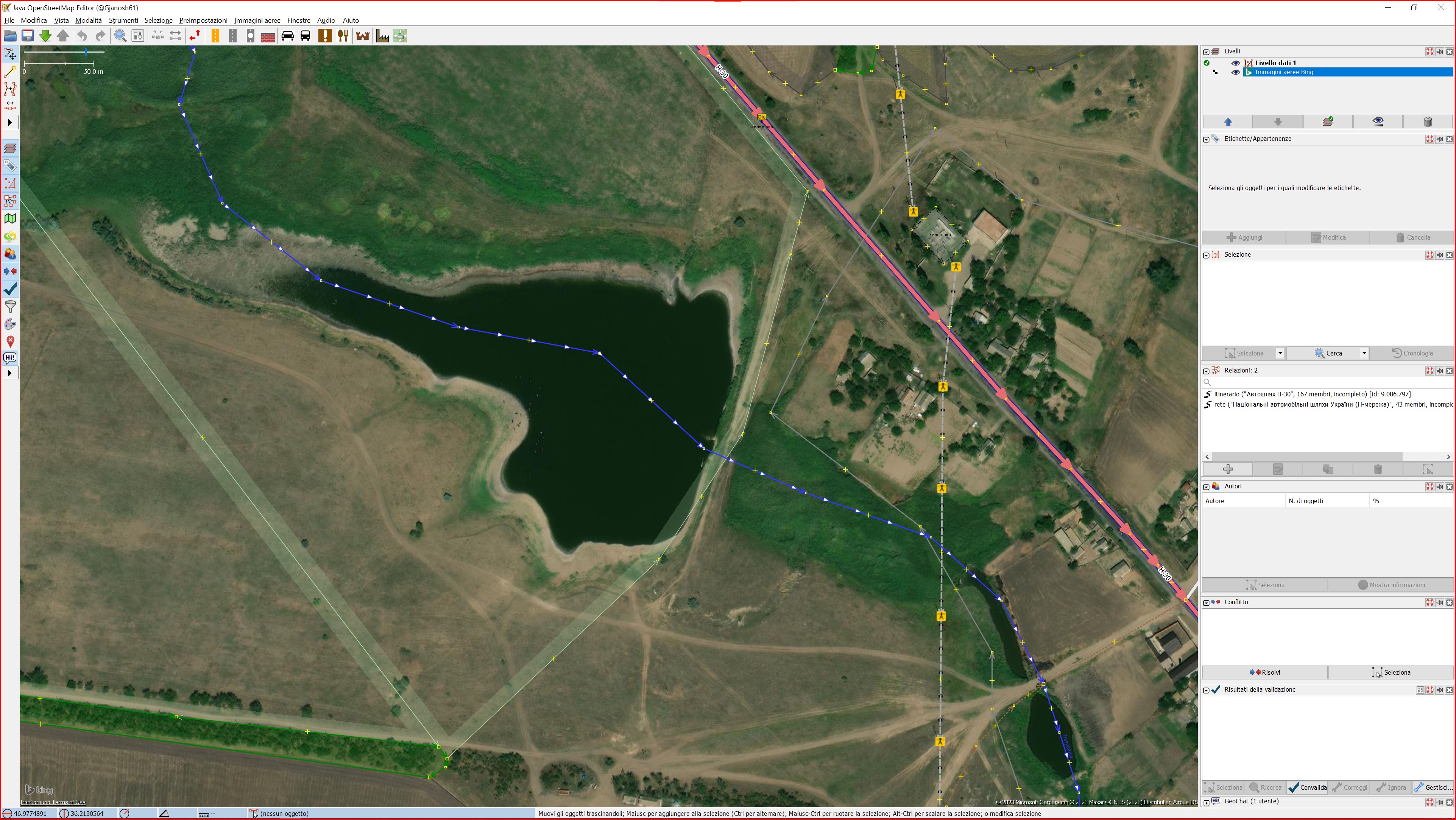Screen dimensions: 1456x820
Task: Open the Preimpostazioni menu
Action: pos(203,20)
